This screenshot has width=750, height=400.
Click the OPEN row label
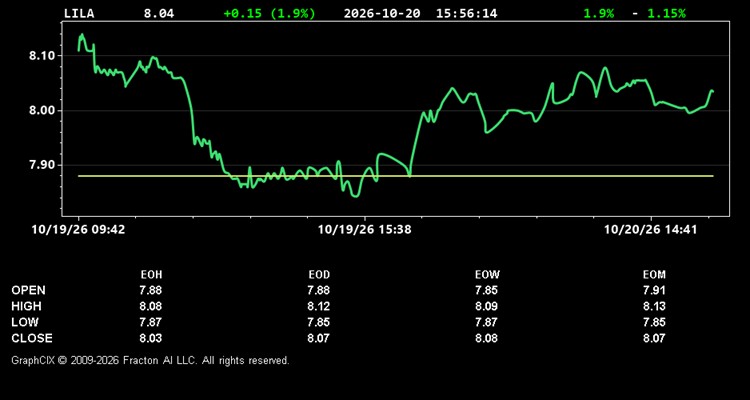coord(29,290)
